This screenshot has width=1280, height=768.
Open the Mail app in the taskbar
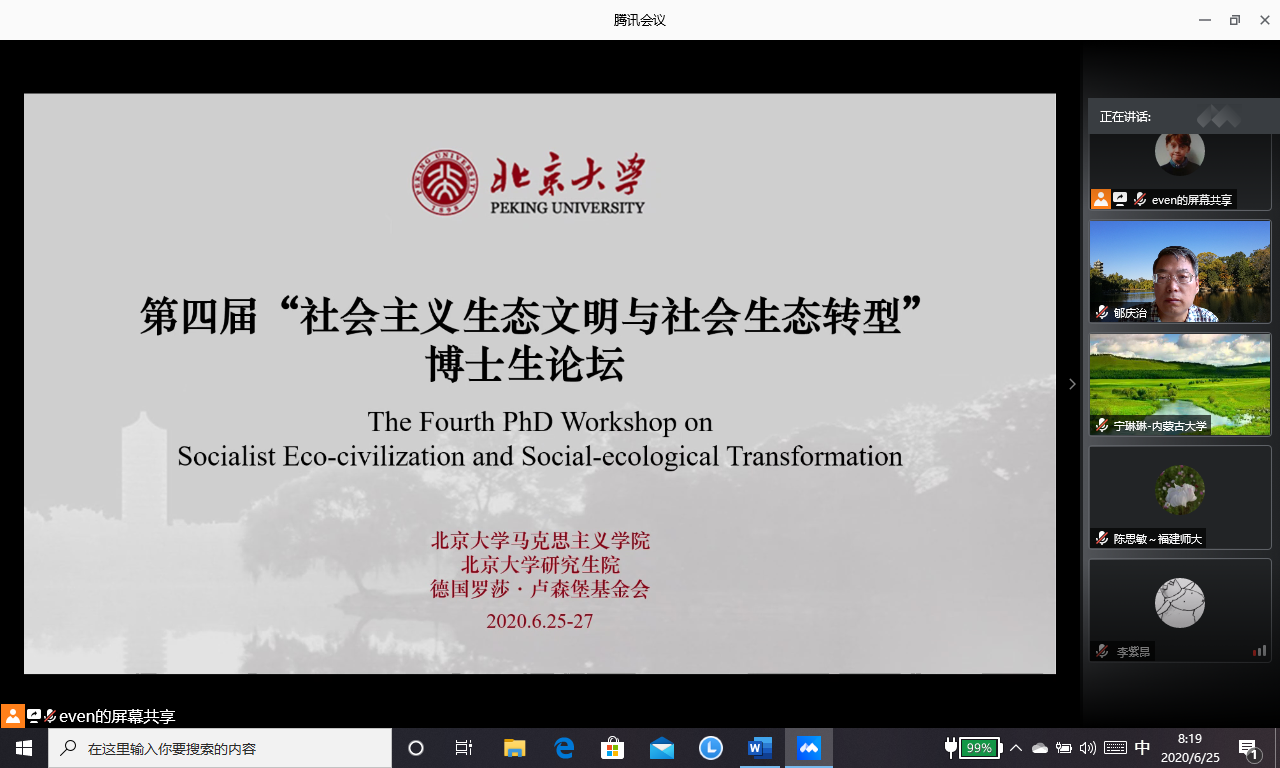[x=662, y=748]
